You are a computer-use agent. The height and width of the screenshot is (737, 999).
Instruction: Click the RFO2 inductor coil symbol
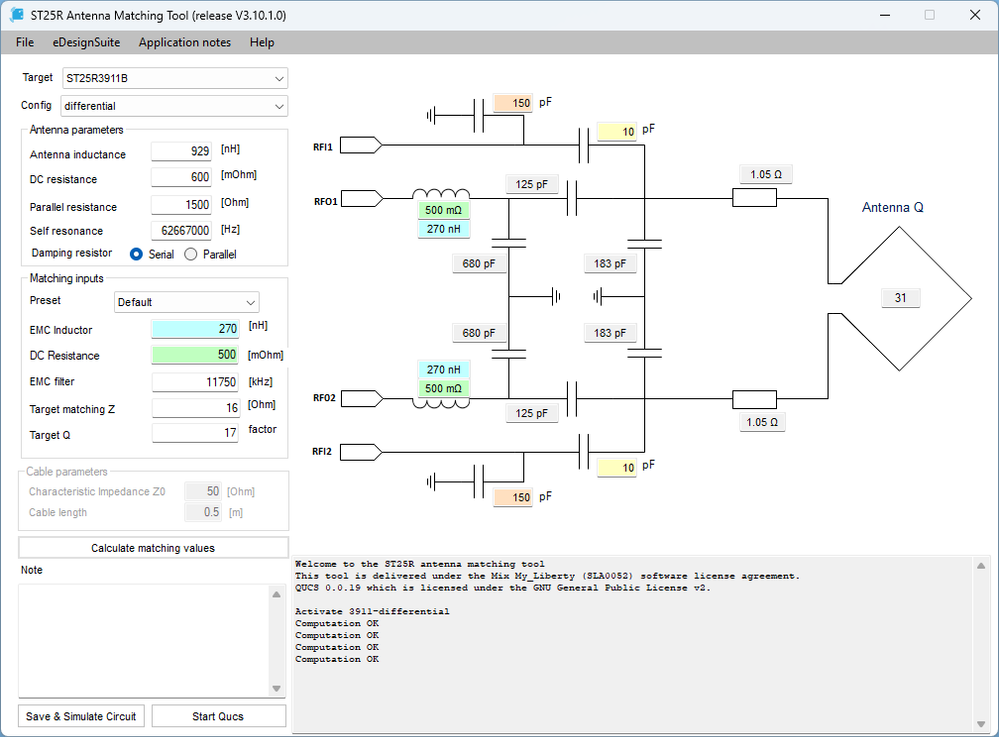point(442,403)
